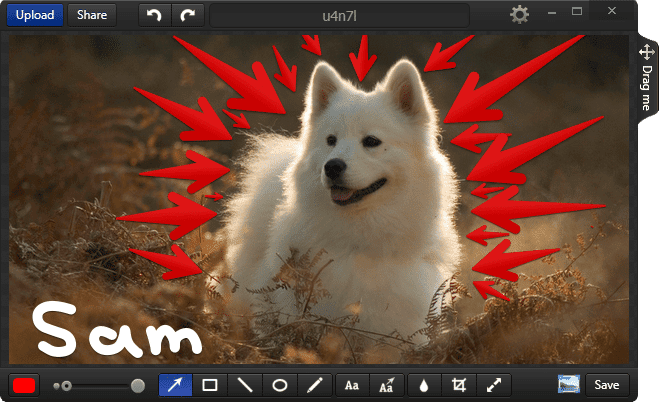
Task: Click the line thickness slider handle
Action: (137, 384)
